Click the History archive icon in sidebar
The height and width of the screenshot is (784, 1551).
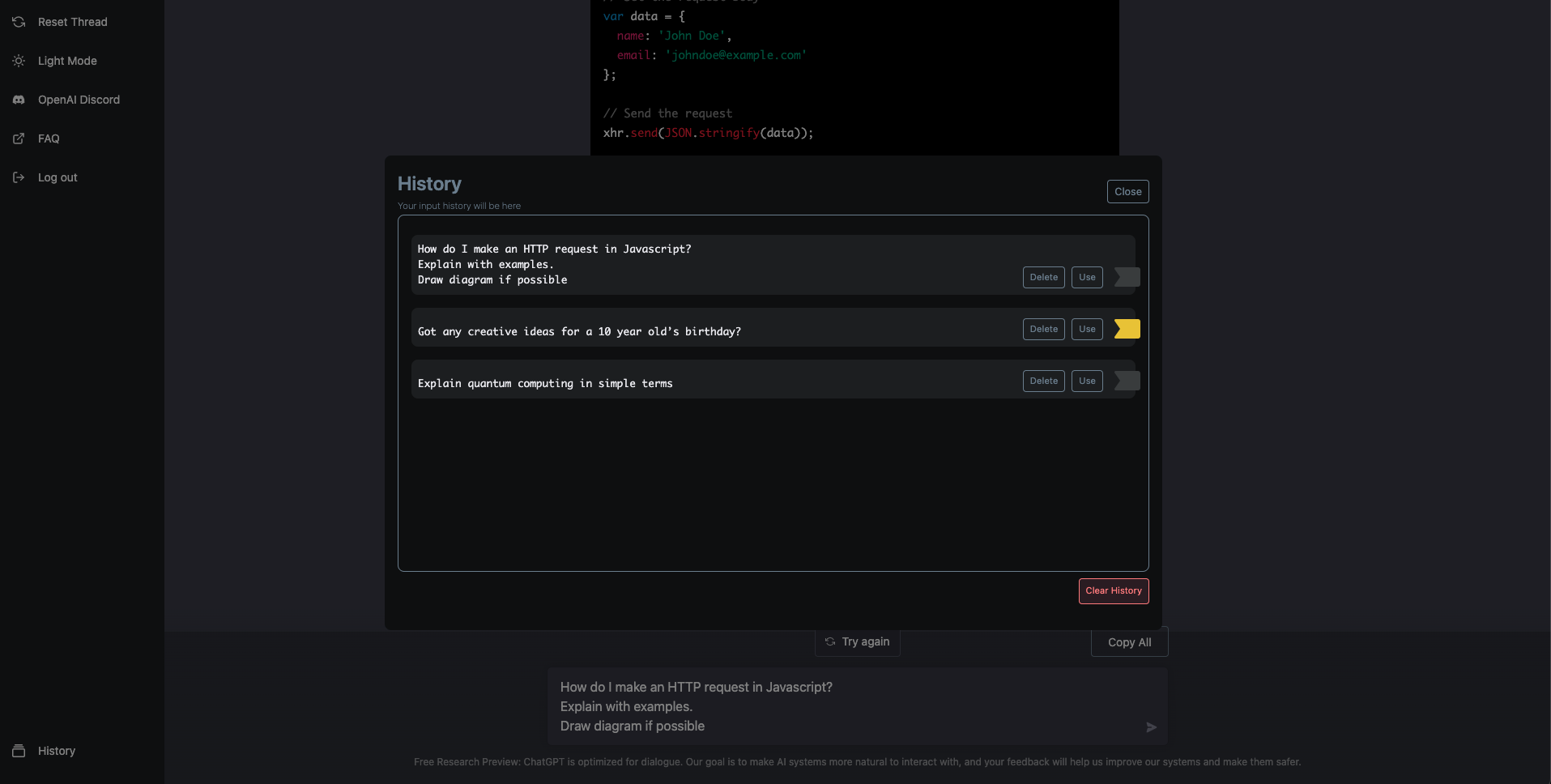19,751
